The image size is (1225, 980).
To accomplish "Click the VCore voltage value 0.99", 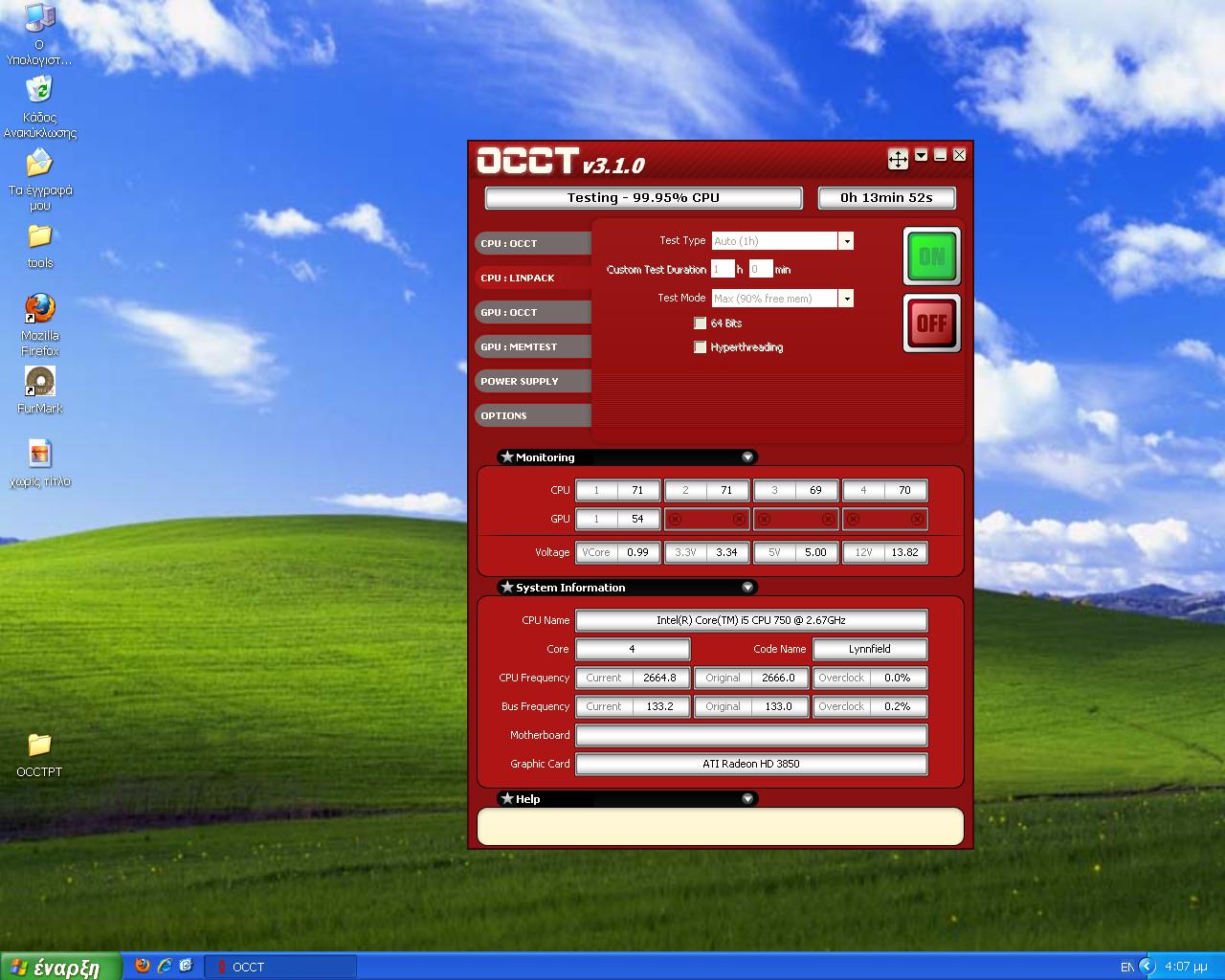I will click(637, 552).
